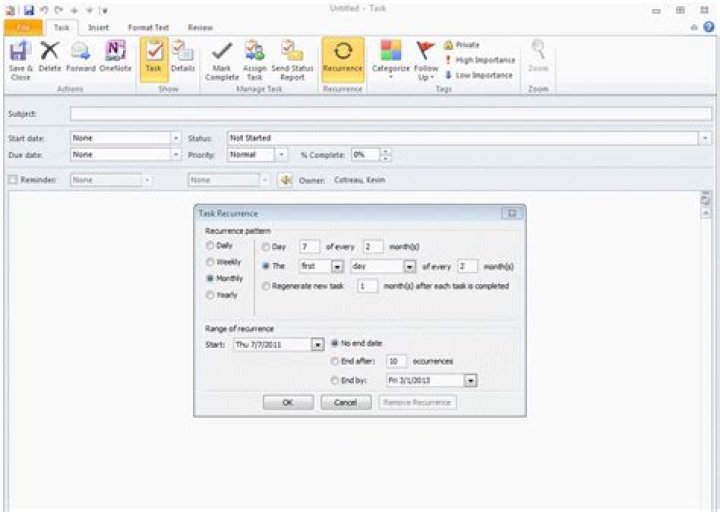Select the Task view button in Show group
This screenshot has width=720, height=512.
[x=154, y=60]
